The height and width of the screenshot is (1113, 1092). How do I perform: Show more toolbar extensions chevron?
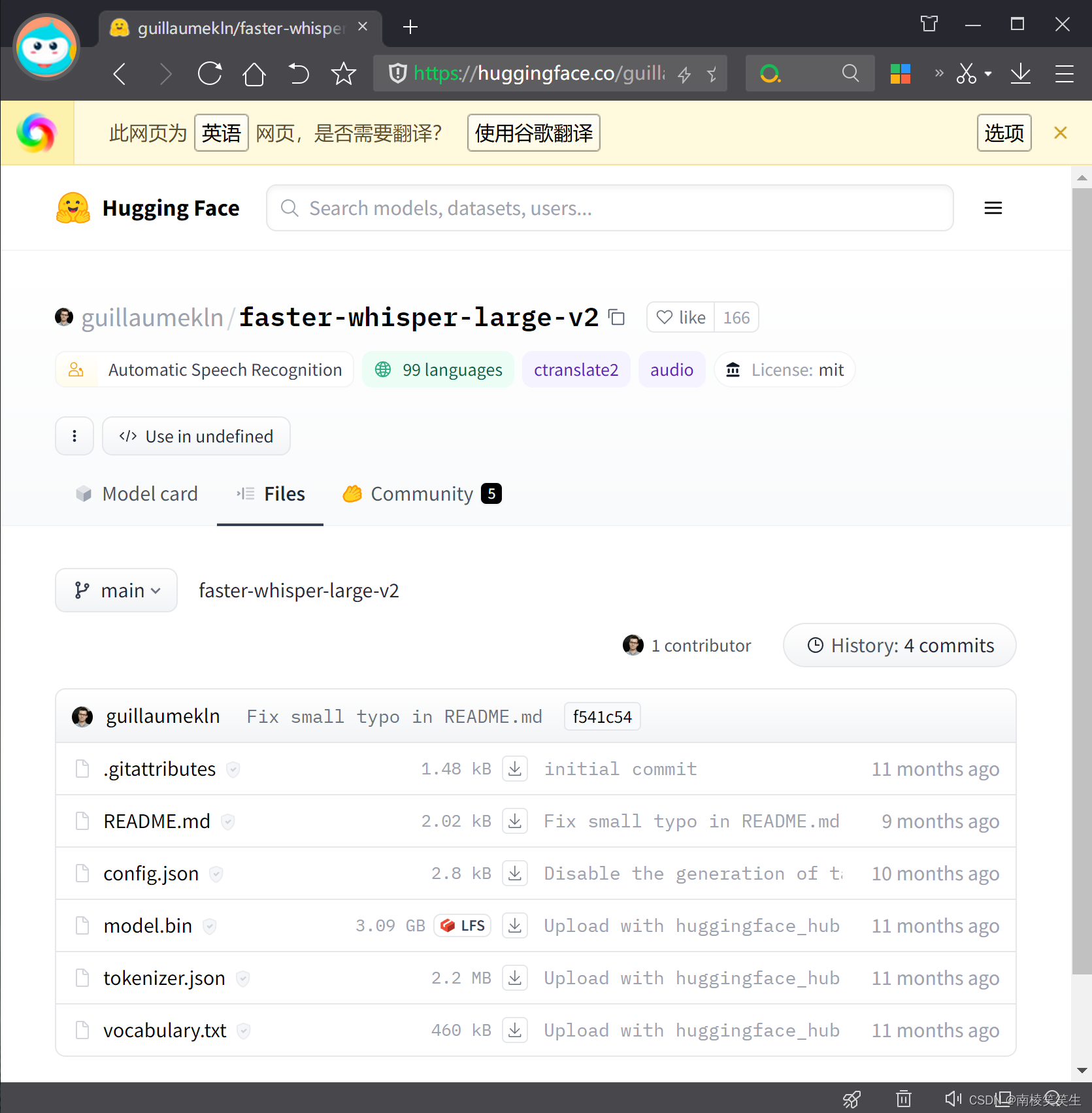click(939, 73)
